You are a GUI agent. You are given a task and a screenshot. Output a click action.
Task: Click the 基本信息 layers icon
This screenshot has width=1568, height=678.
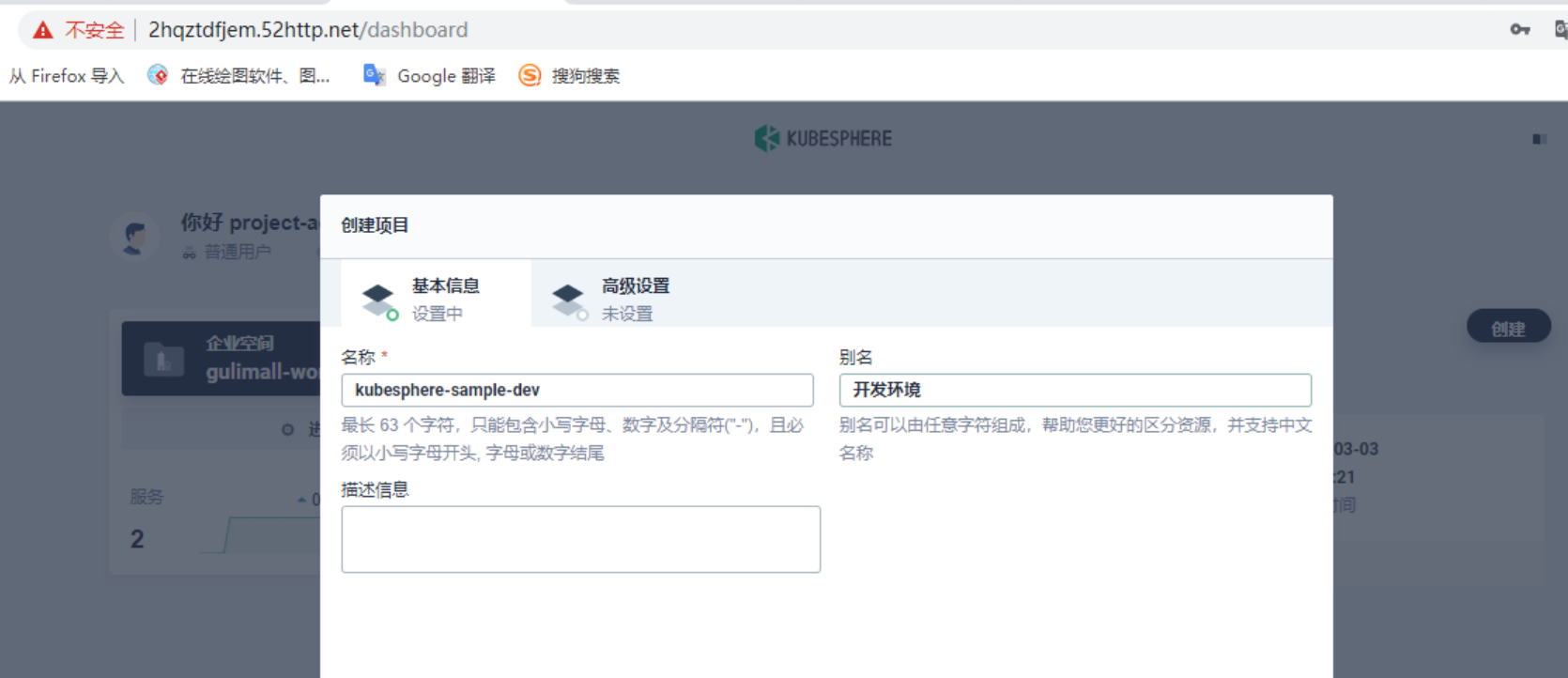(379, 300)
